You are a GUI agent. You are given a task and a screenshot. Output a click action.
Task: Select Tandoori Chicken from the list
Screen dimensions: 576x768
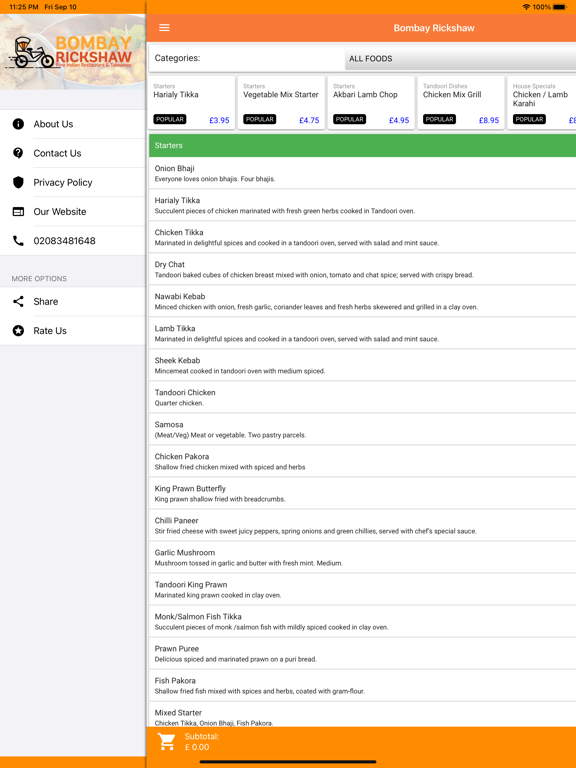coord(362,397)
